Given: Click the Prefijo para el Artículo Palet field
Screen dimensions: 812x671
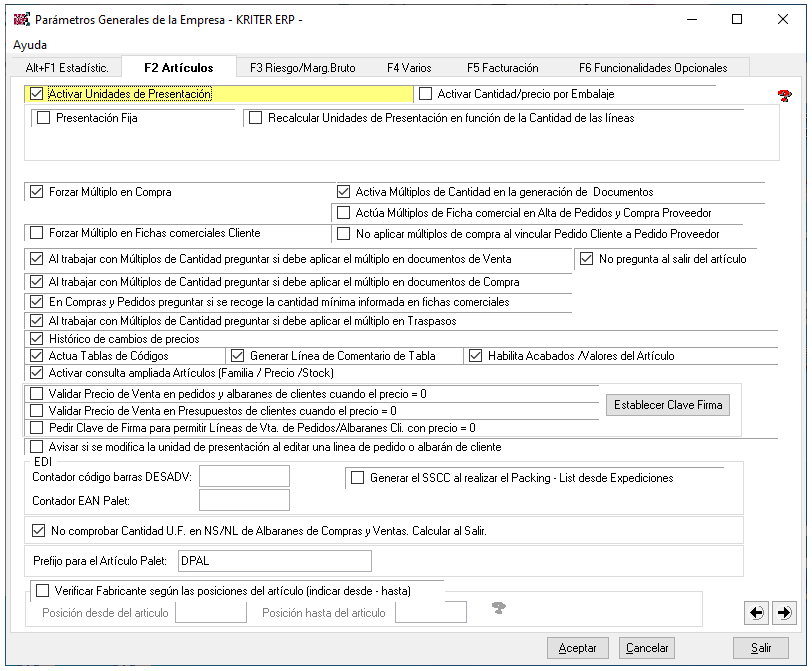Looking at the screenshot, I should point(275,561).
